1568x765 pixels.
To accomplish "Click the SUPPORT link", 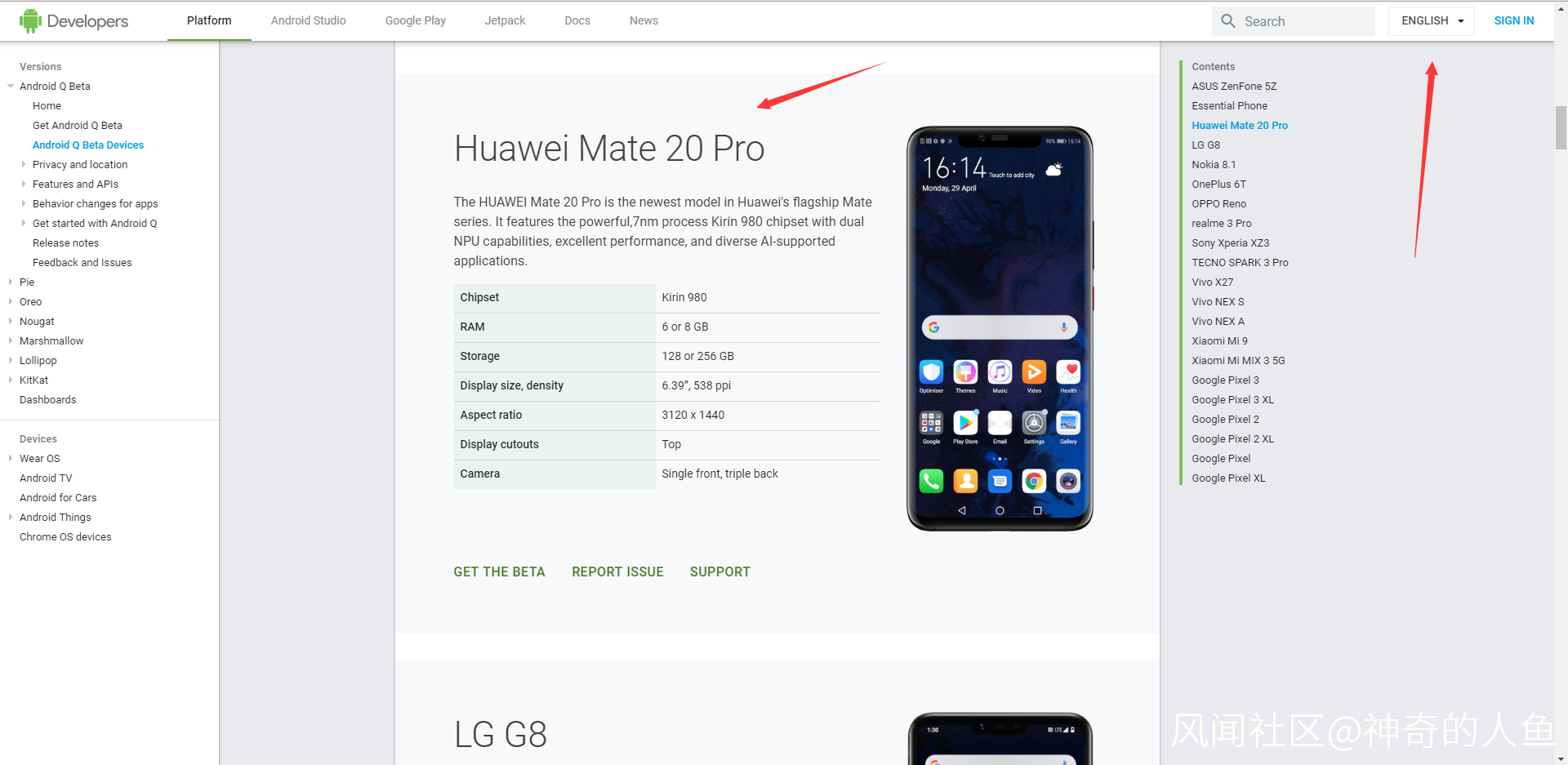I will pyautogui.click(x=719, y=572).
